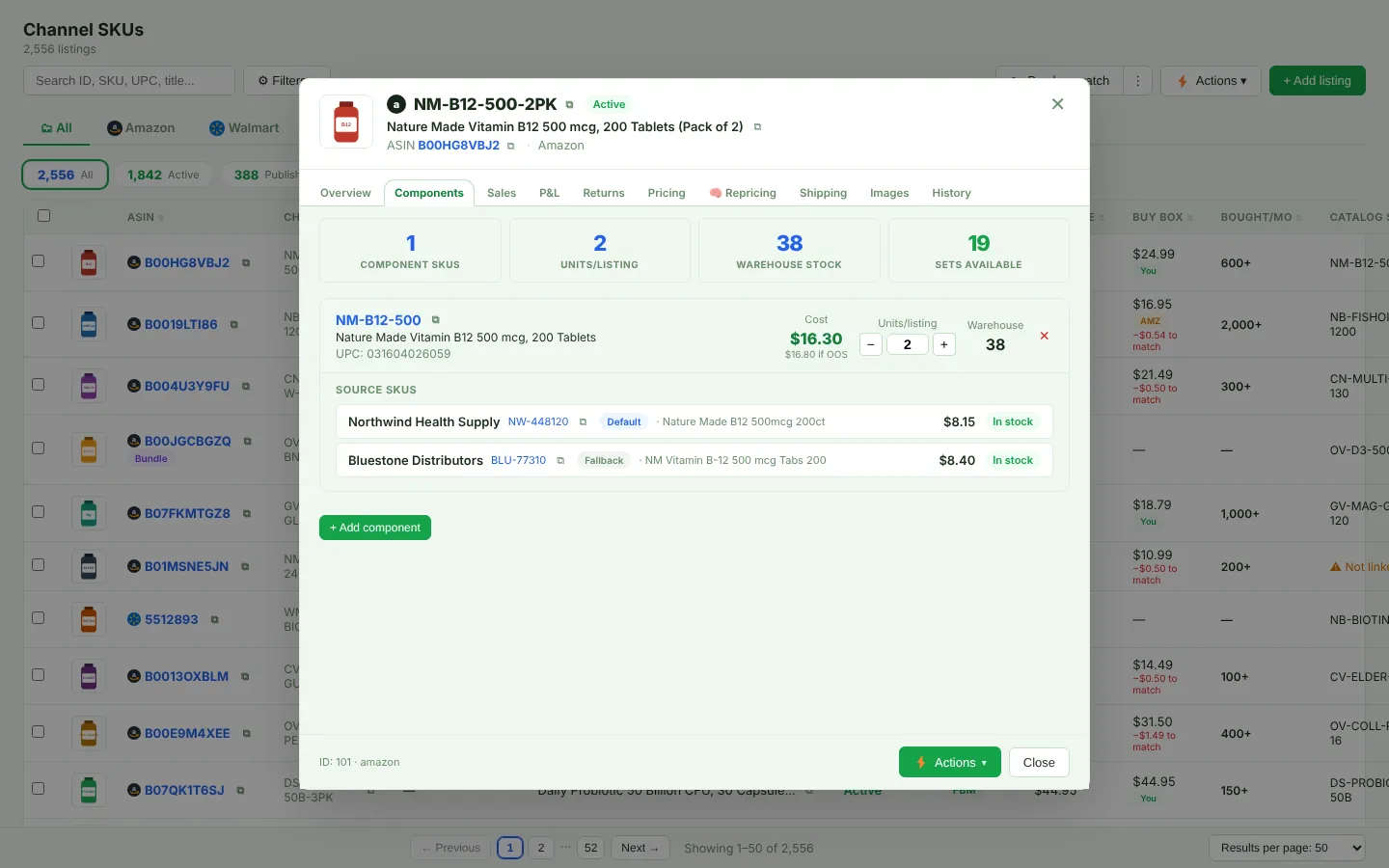This screenshot has width=1389, height=868.
Task: Copy ASIN B0013OXBLM in the background table
Action: point(245,677)
